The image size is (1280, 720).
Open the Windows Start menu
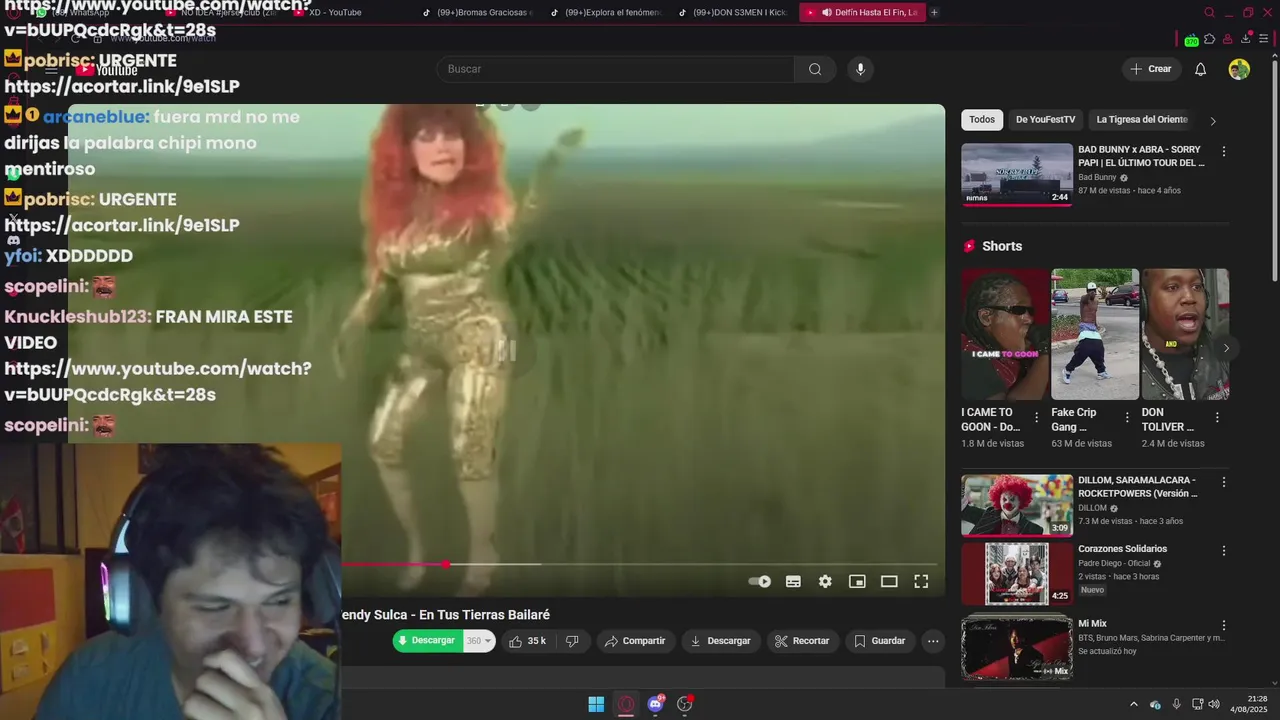596,704
